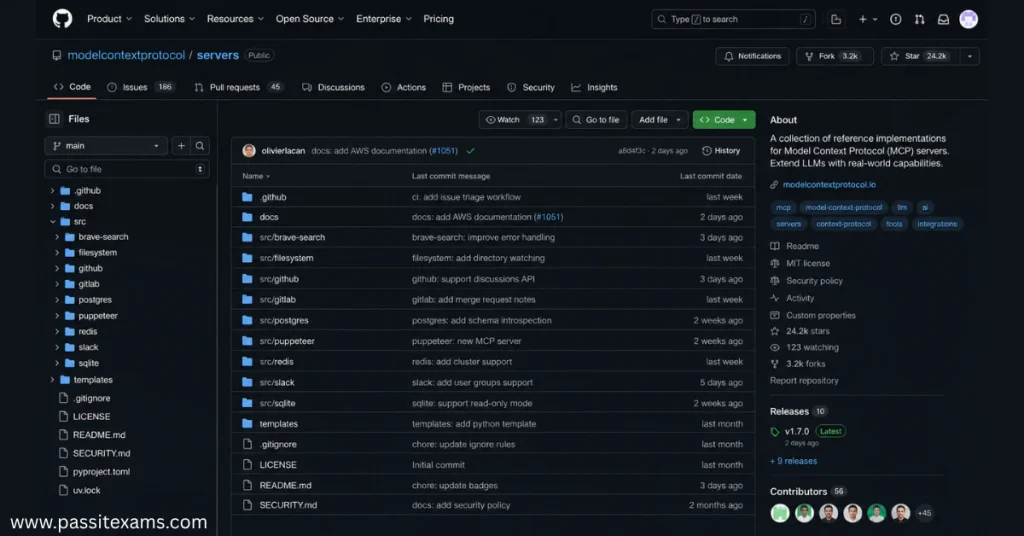Click the docs folder icon in file table
The height and width of the screenshot is (536, 1024).
[x=247, y=217]
